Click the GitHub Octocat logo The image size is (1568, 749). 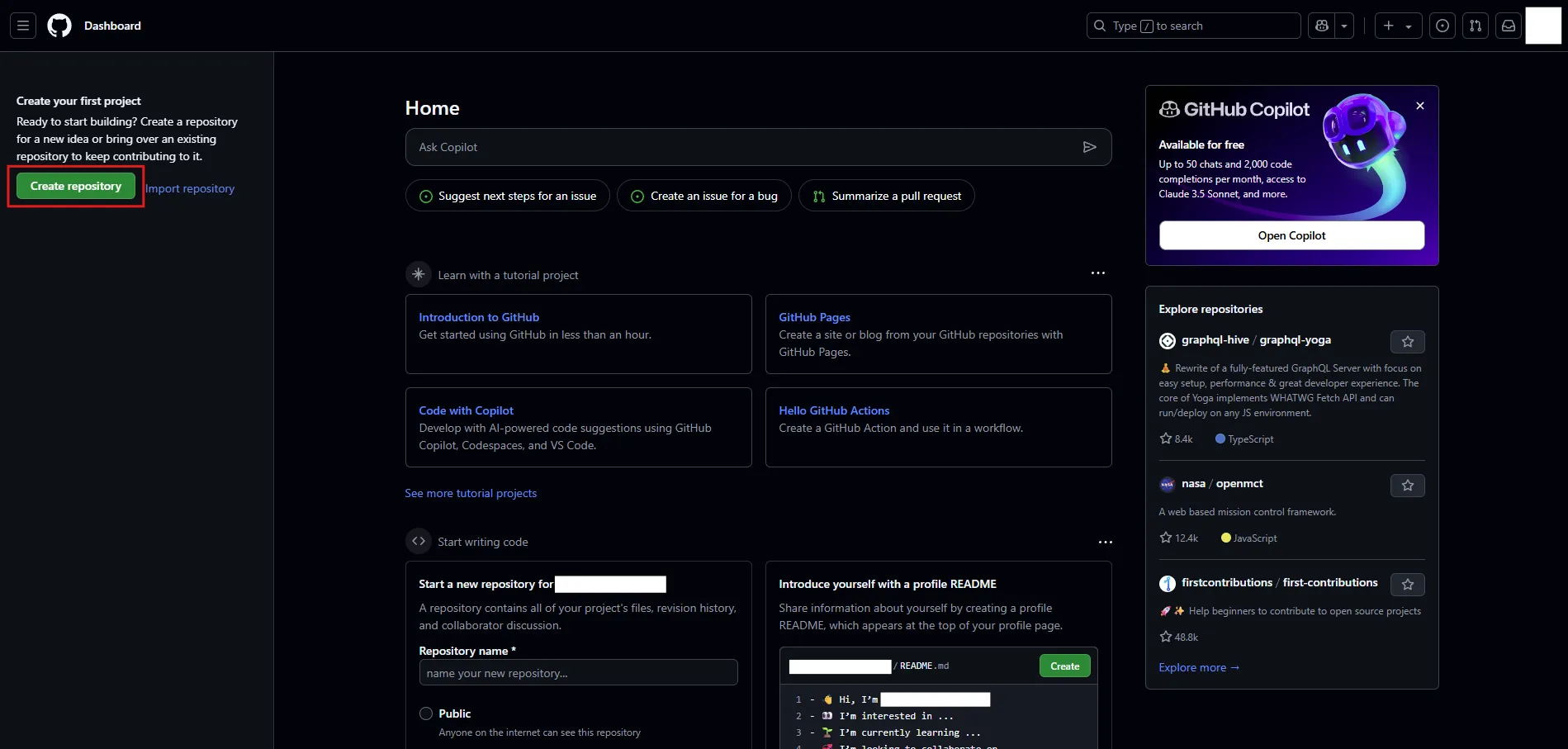pos(59,26)
